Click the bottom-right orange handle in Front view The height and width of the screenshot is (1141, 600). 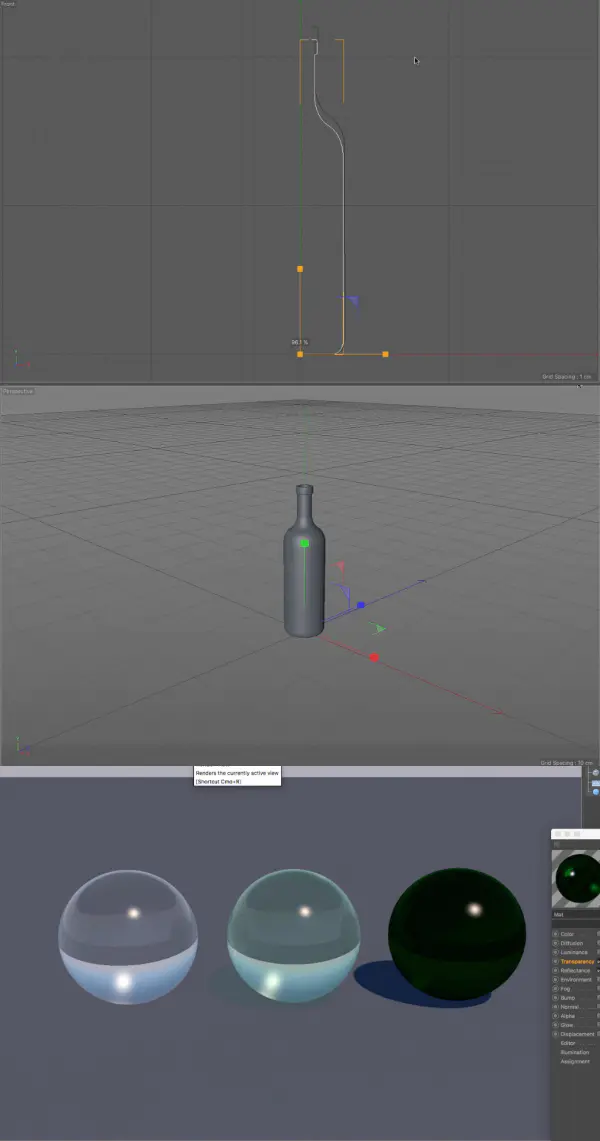(x=385, y=354)
